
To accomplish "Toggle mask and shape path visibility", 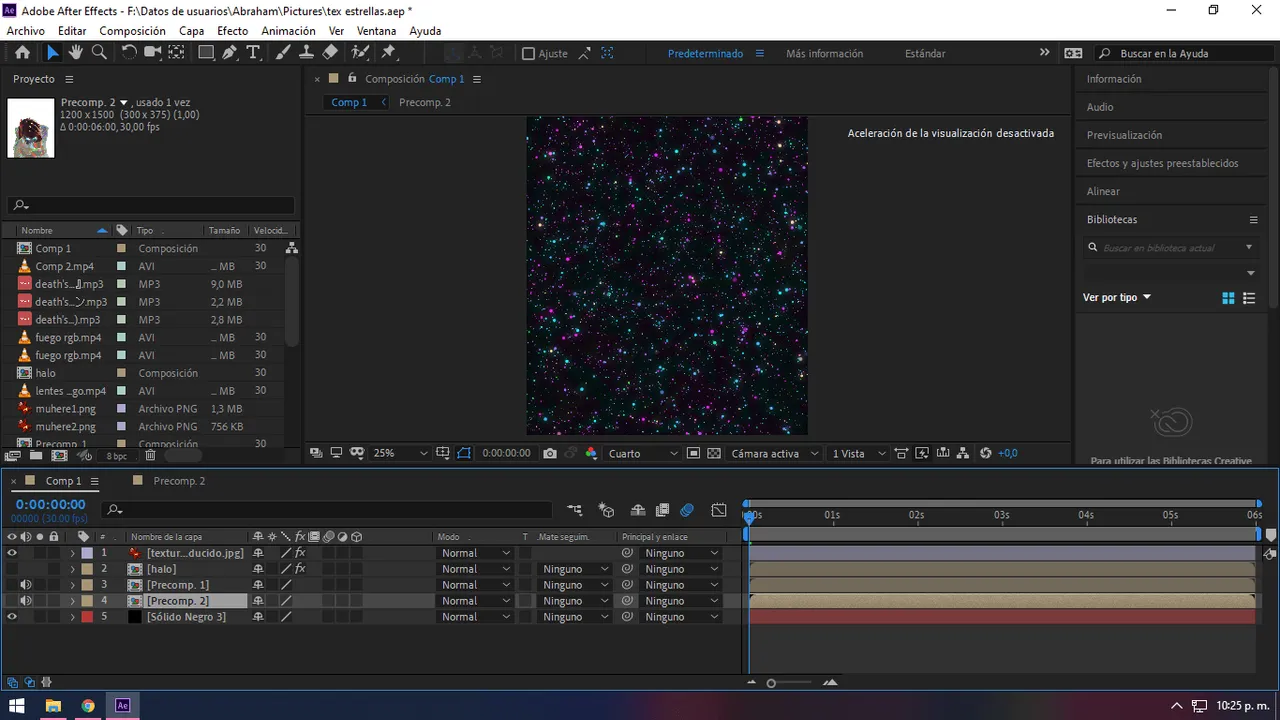I will point(464,453).
